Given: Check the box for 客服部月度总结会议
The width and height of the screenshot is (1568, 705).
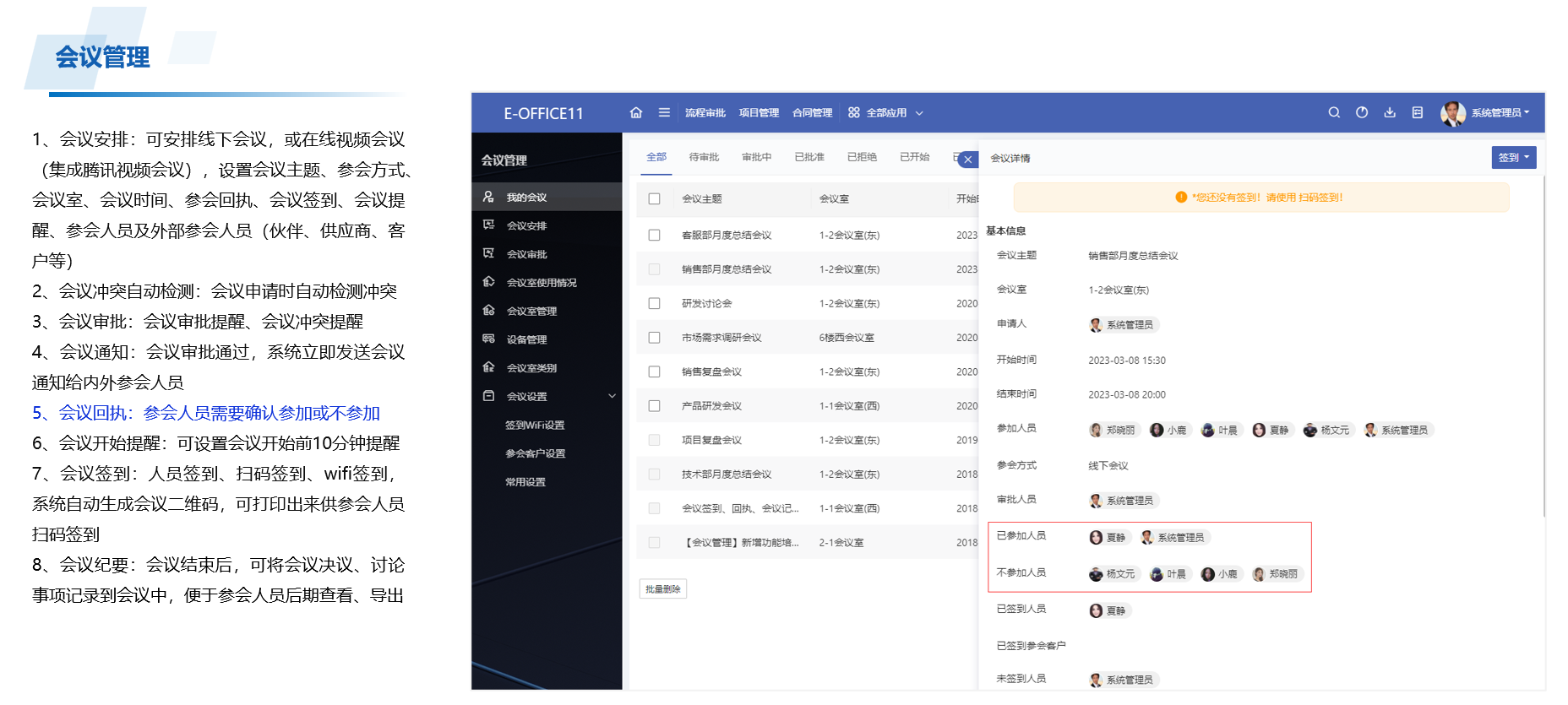Looking at the screenshot, I should pyautogui.click(x=654, y=235).
